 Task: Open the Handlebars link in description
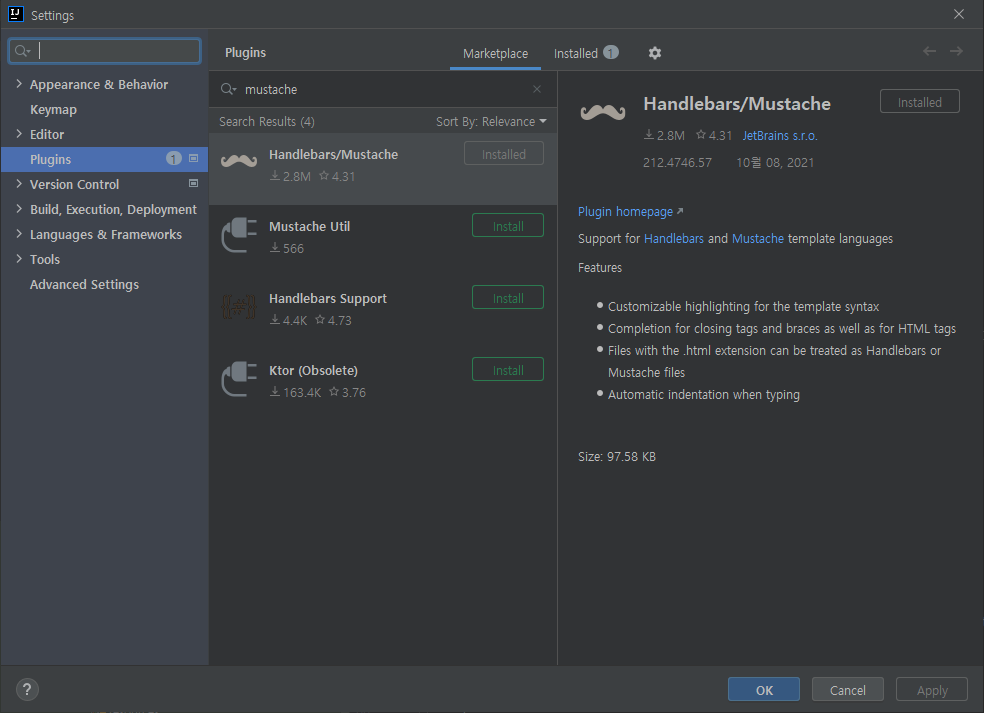(673, 239)
